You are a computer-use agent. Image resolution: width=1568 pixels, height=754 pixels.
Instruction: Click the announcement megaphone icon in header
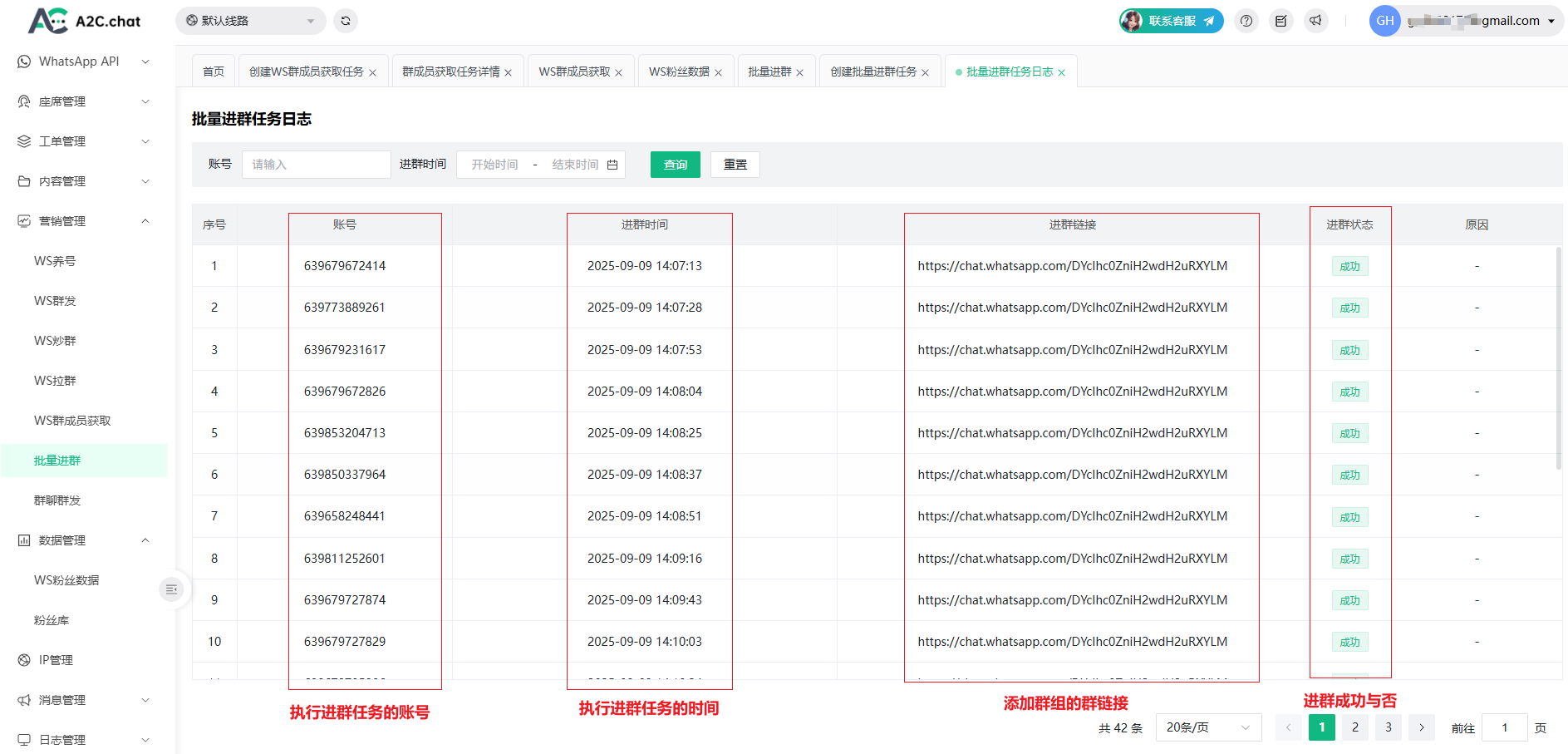click(1315, 21)
